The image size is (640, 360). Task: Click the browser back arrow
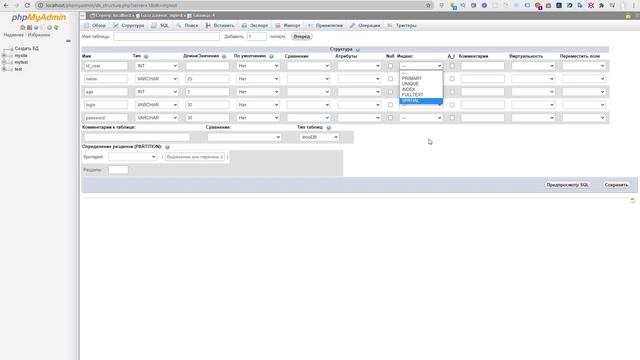(6, 5)
